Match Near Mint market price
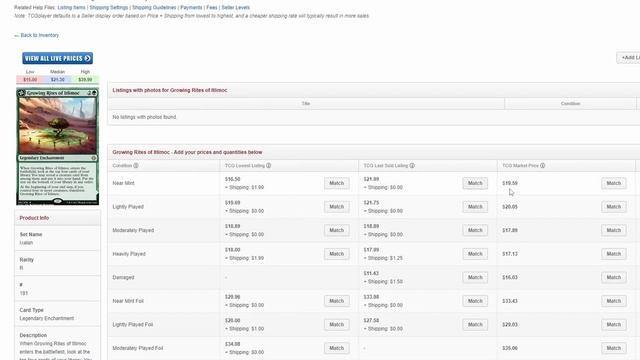The image size is (640, 360). [613, 183]
